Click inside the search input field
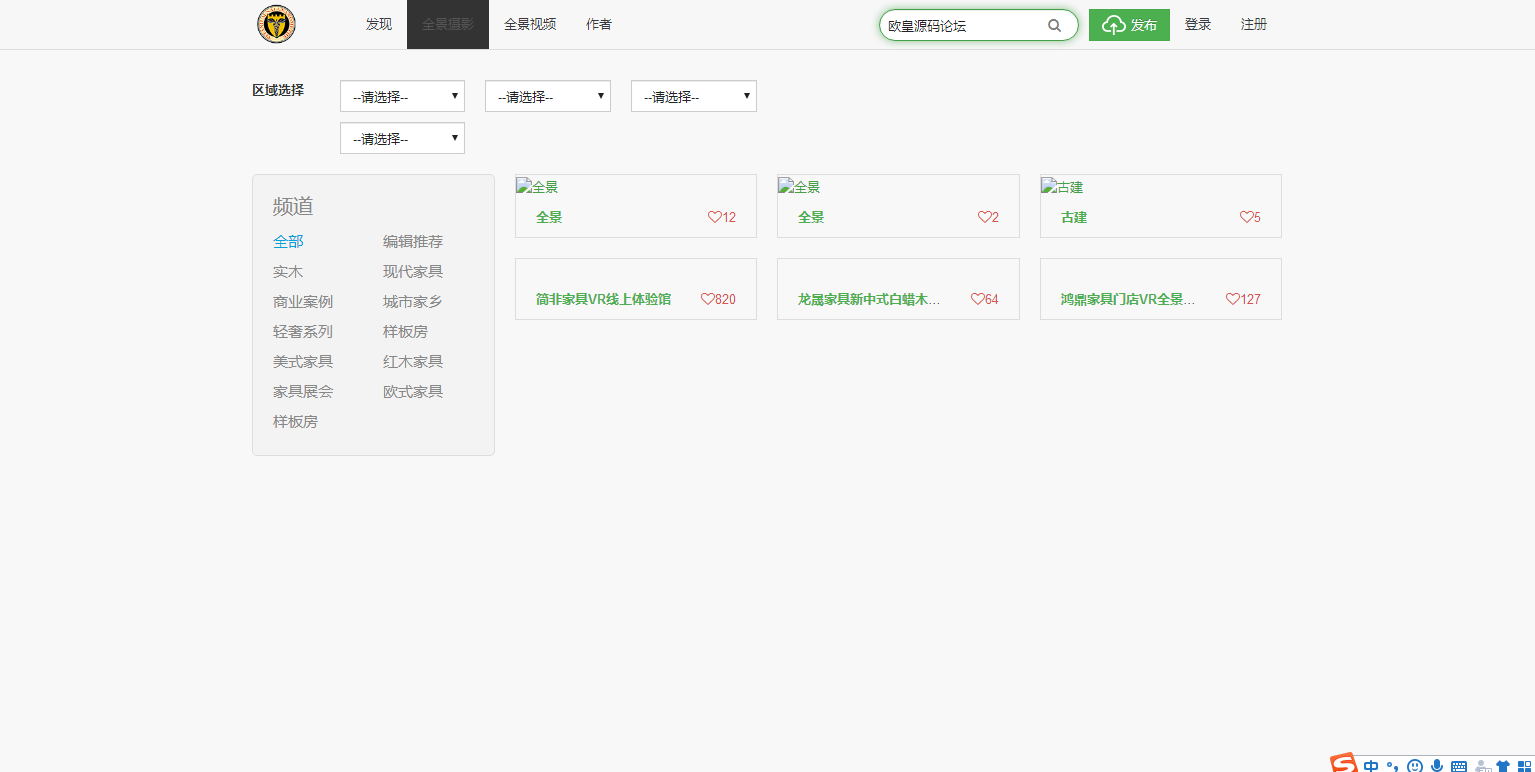This screenshot has height=772, width=1535. [960, 24]
